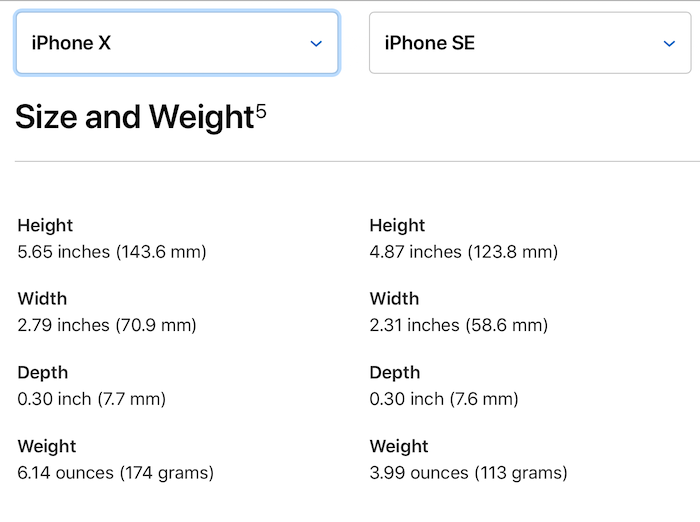Click the Depth label under iPhone X
700x522 pixels.
point(43,373)
